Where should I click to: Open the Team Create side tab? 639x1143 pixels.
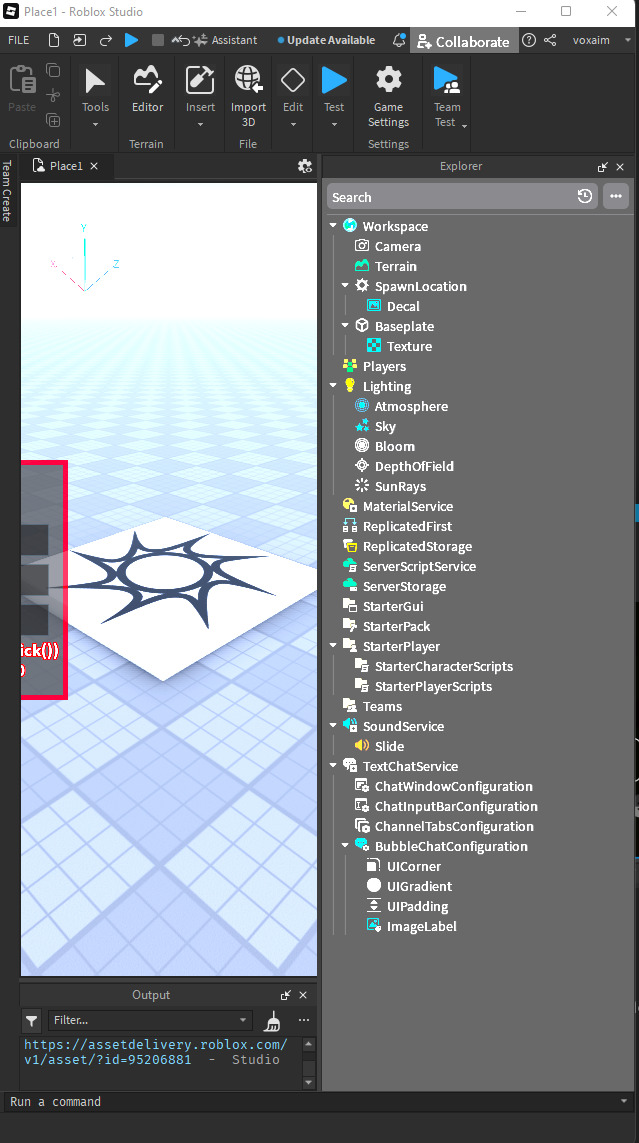[x=7, y=191]
